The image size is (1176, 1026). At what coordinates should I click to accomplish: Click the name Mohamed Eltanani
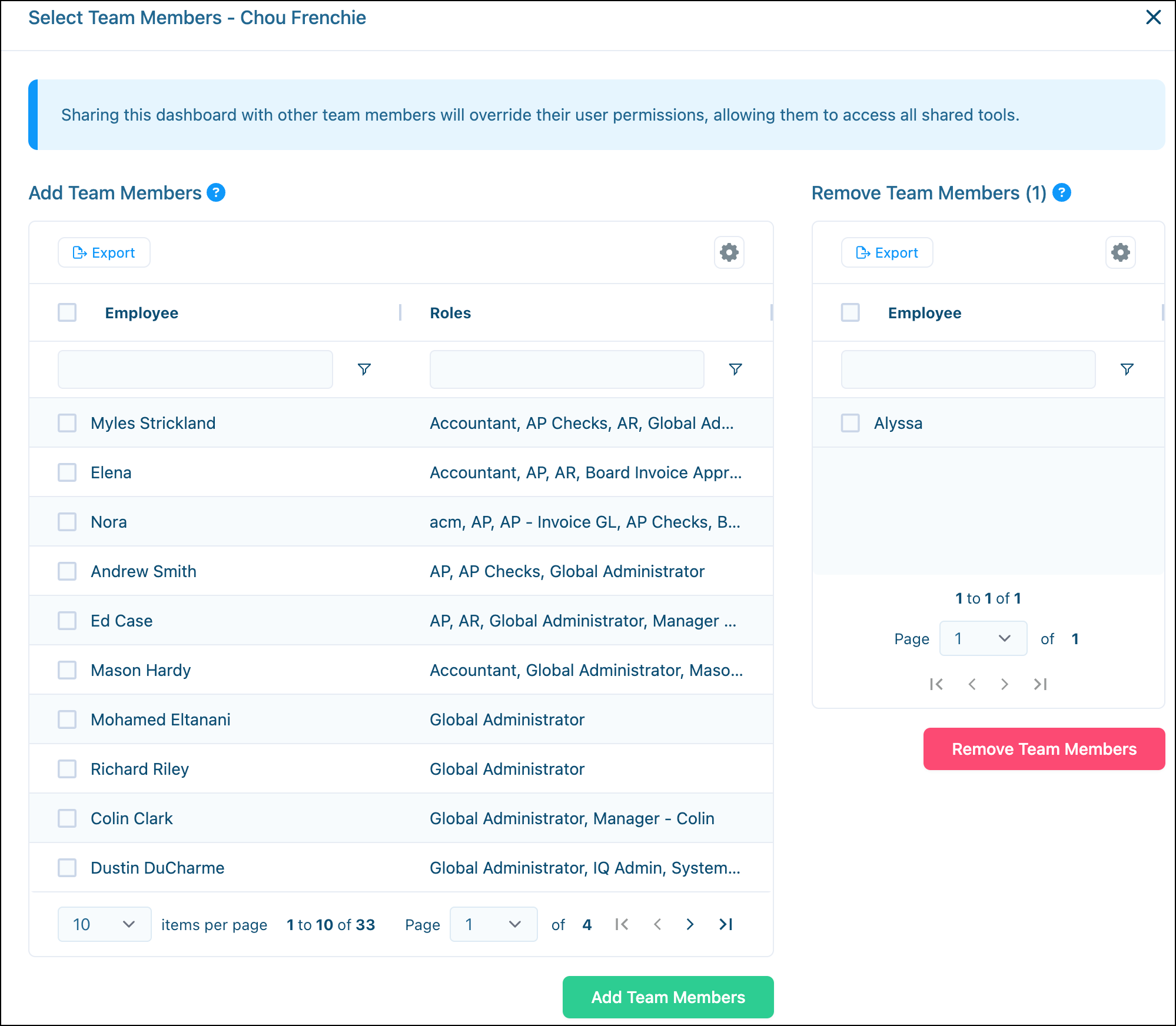(x=160, y=719)
